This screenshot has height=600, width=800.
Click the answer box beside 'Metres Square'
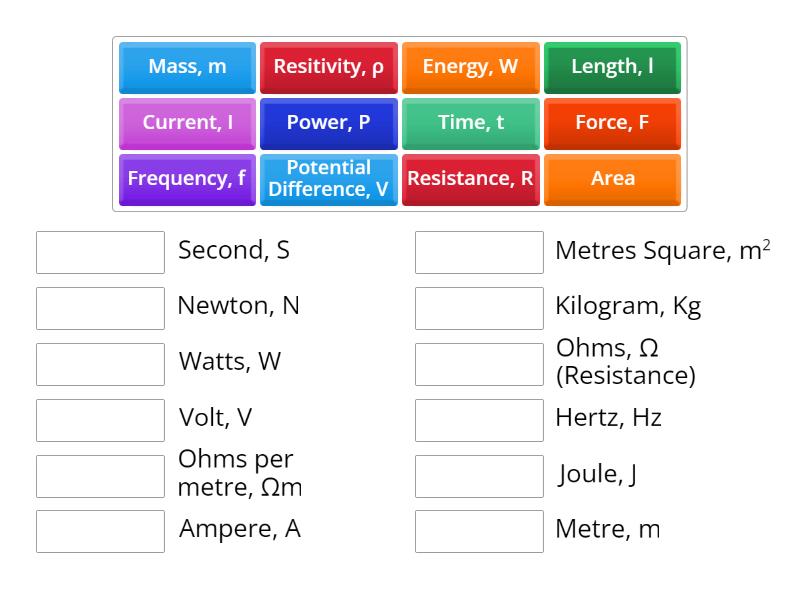pyautogui.click(x=478, y=252)
